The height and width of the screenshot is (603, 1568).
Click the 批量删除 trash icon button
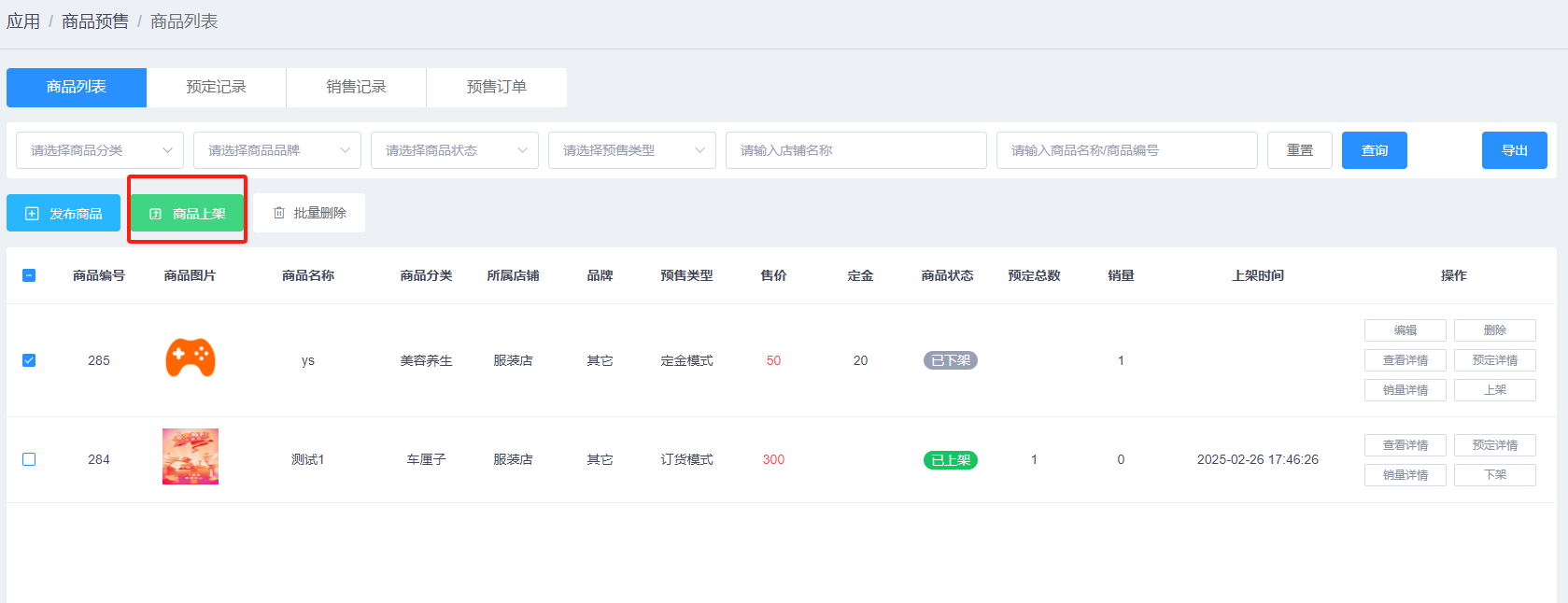tap(309, 213)
